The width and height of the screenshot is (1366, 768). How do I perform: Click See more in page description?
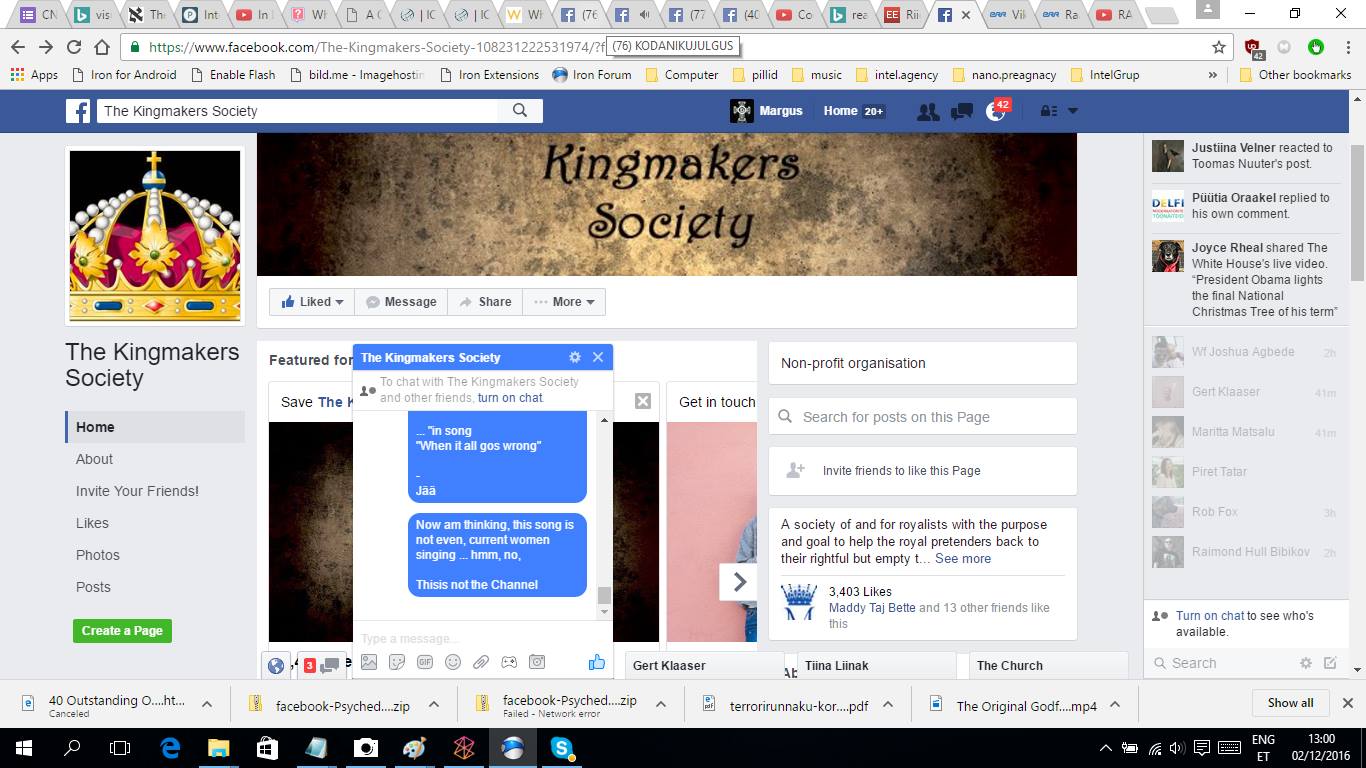tap(963, 559)
